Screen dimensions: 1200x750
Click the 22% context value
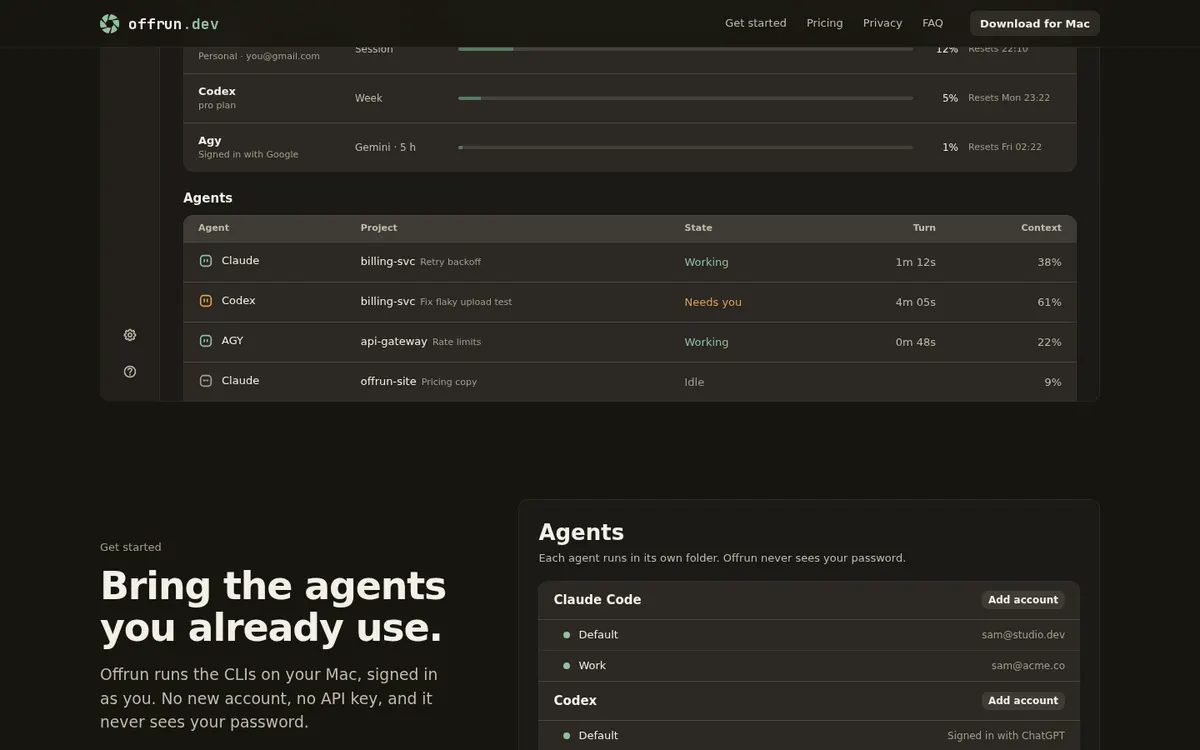tap(1050, 342)
